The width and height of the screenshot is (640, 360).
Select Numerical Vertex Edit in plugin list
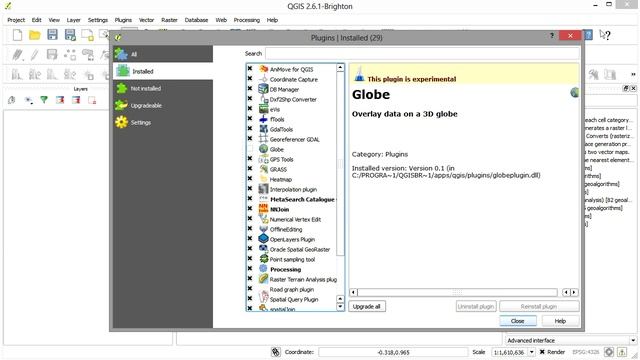295,219
